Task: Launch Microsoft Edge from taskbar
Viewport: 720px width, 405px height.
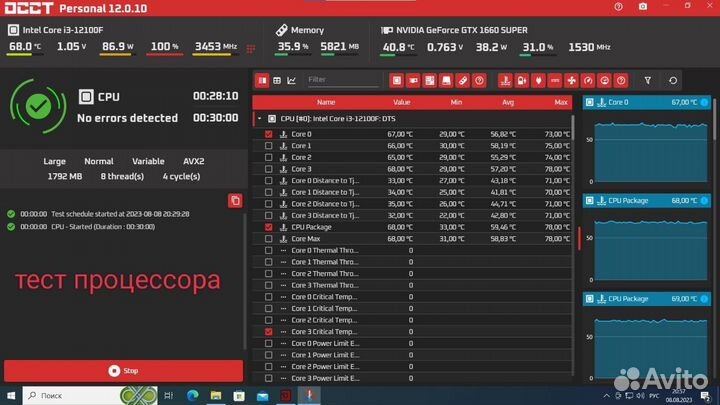Action: point(192,395)
